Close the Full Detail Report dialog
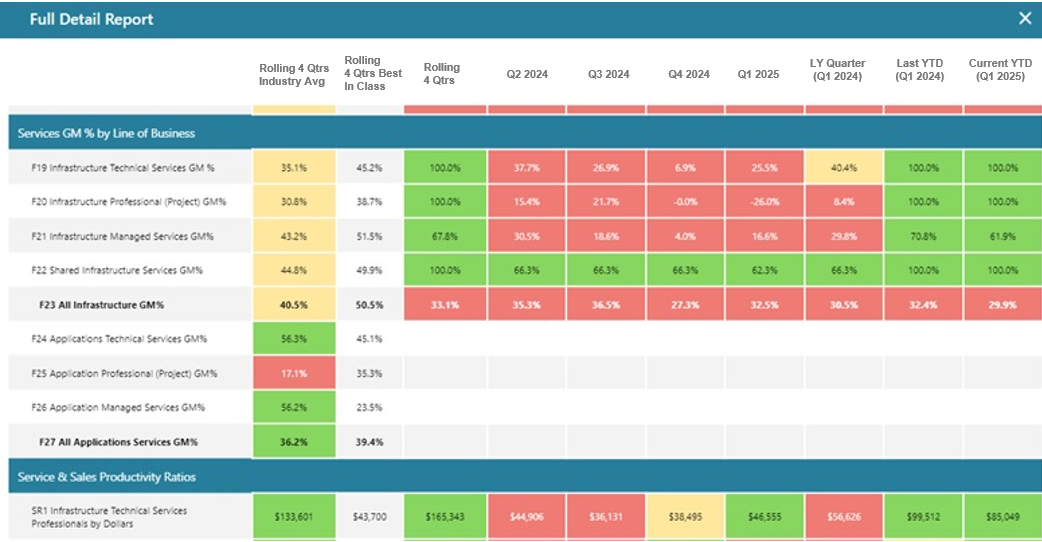The width and height of the screenshot is (1042, 542). tap(1025, 18)
